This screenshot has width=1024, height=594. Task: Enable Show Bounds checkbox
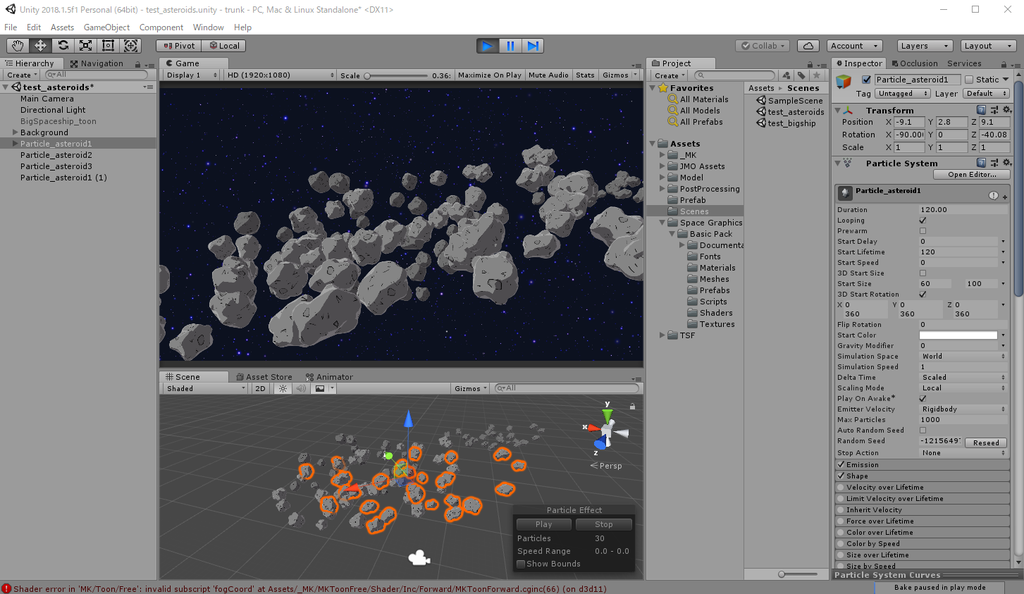pos(521,564)
